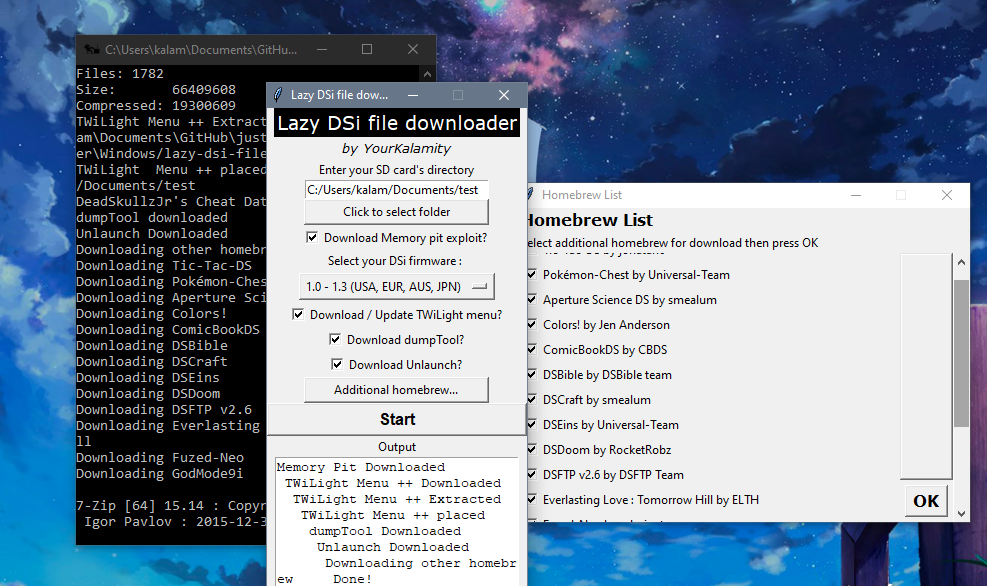This screenshot has width=987, height=586.
Task: Click the Homebrew list scroll up arrow
Action: click(961, 262)
